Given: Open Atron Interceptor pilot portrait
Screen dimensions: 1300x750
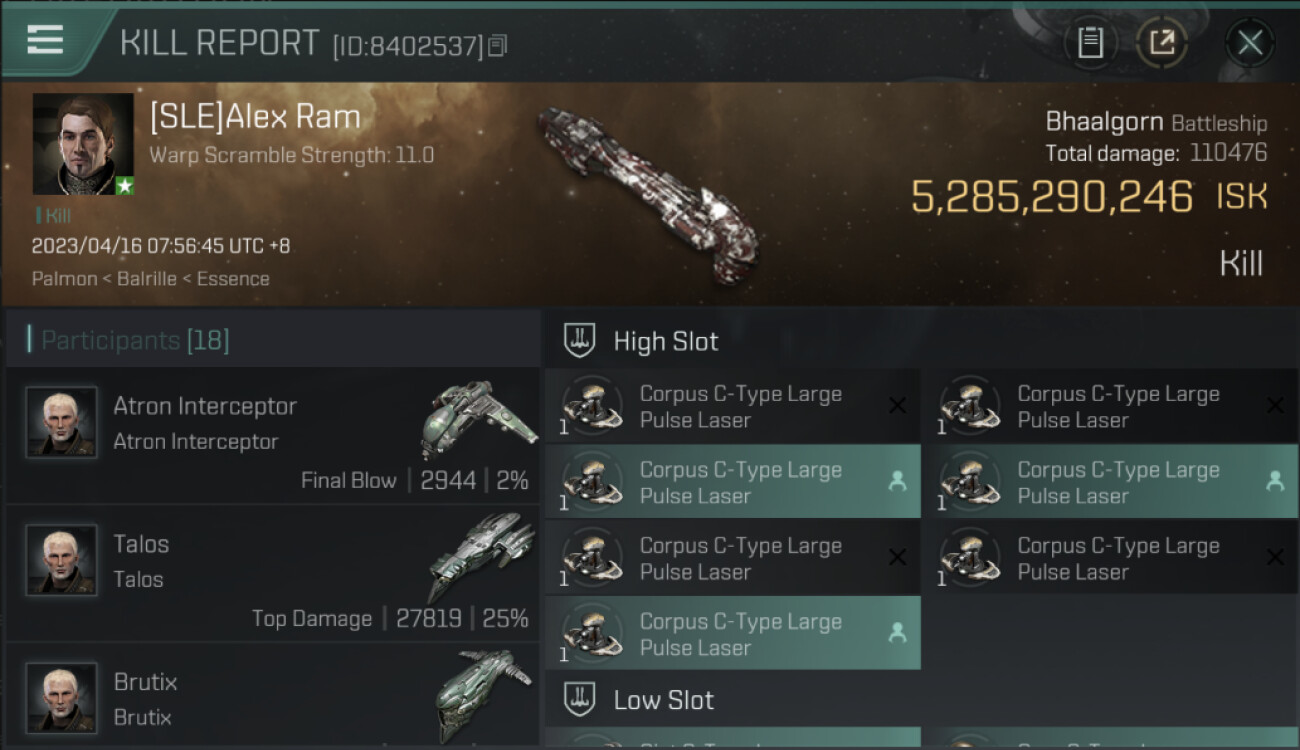Looking at the screenshot, I should coord(61,423).
